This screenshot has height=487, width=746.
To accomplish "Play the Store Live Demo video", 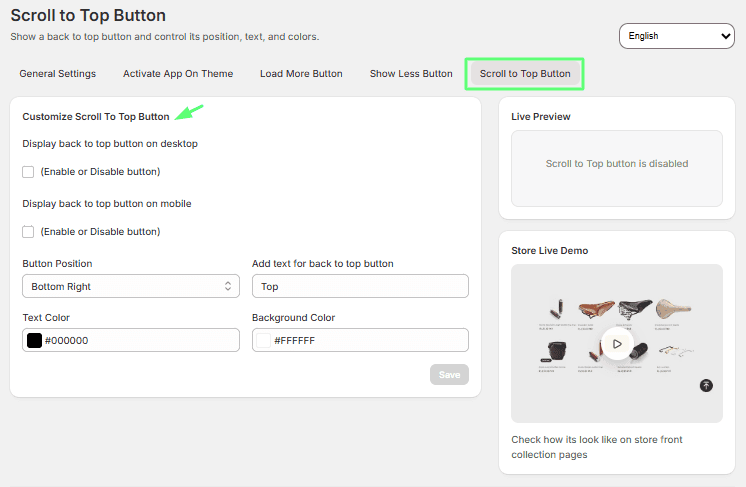I will pos(617,343).
